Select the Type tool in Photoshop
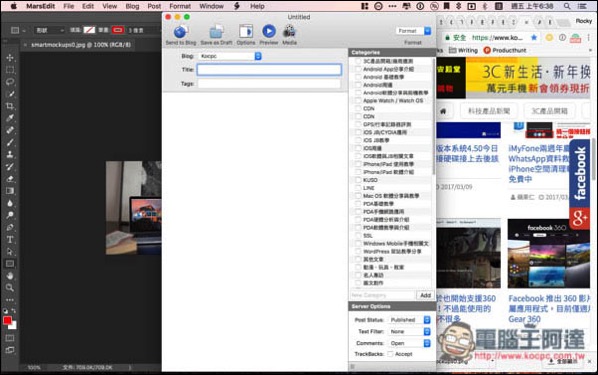Image resolution: width=598 pixels, height=375 pixels. pyautogui.click(x=10, y=240)
